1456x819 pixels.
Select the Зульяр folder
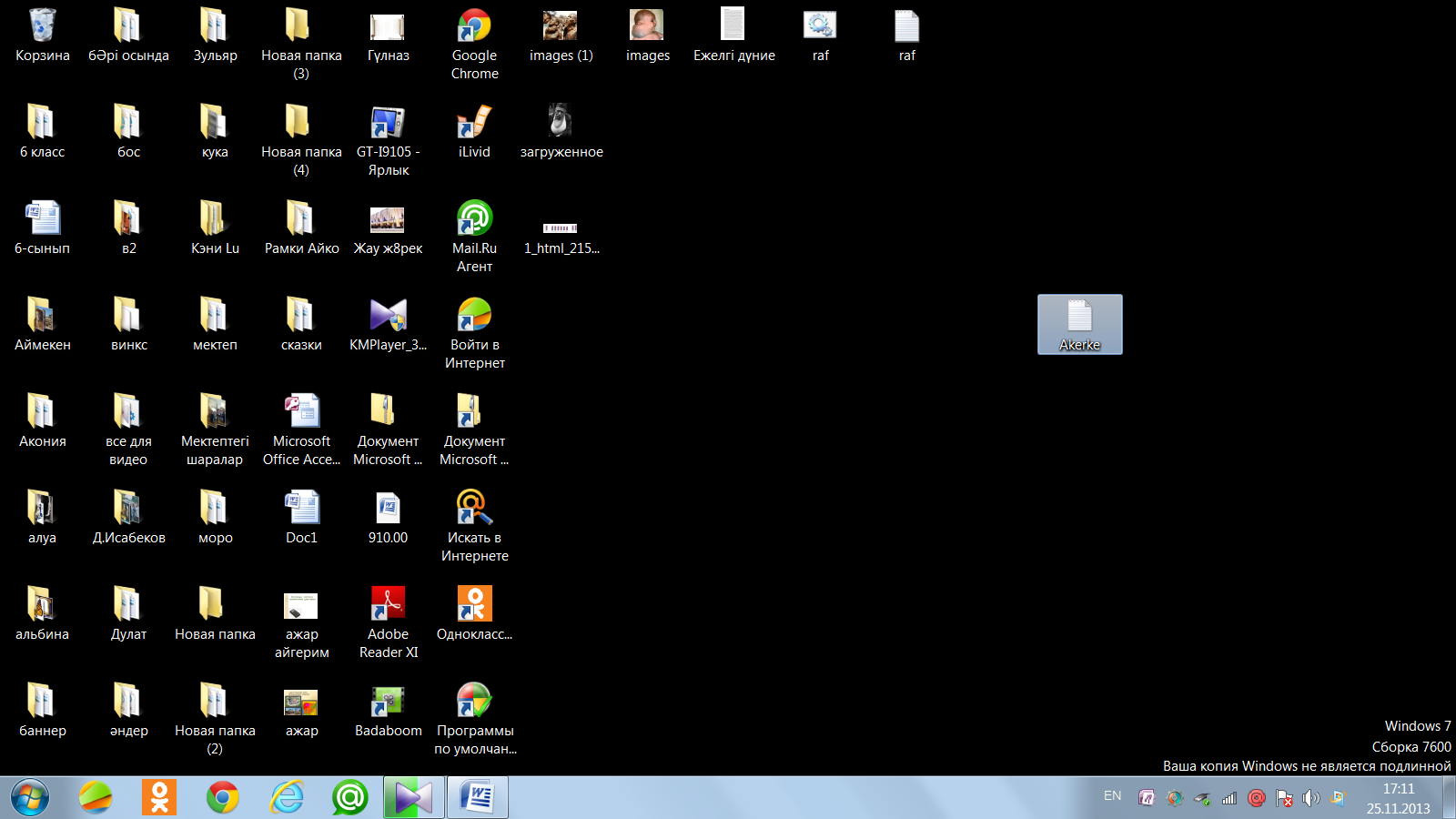pyautogui.click(x=215, y=36)
